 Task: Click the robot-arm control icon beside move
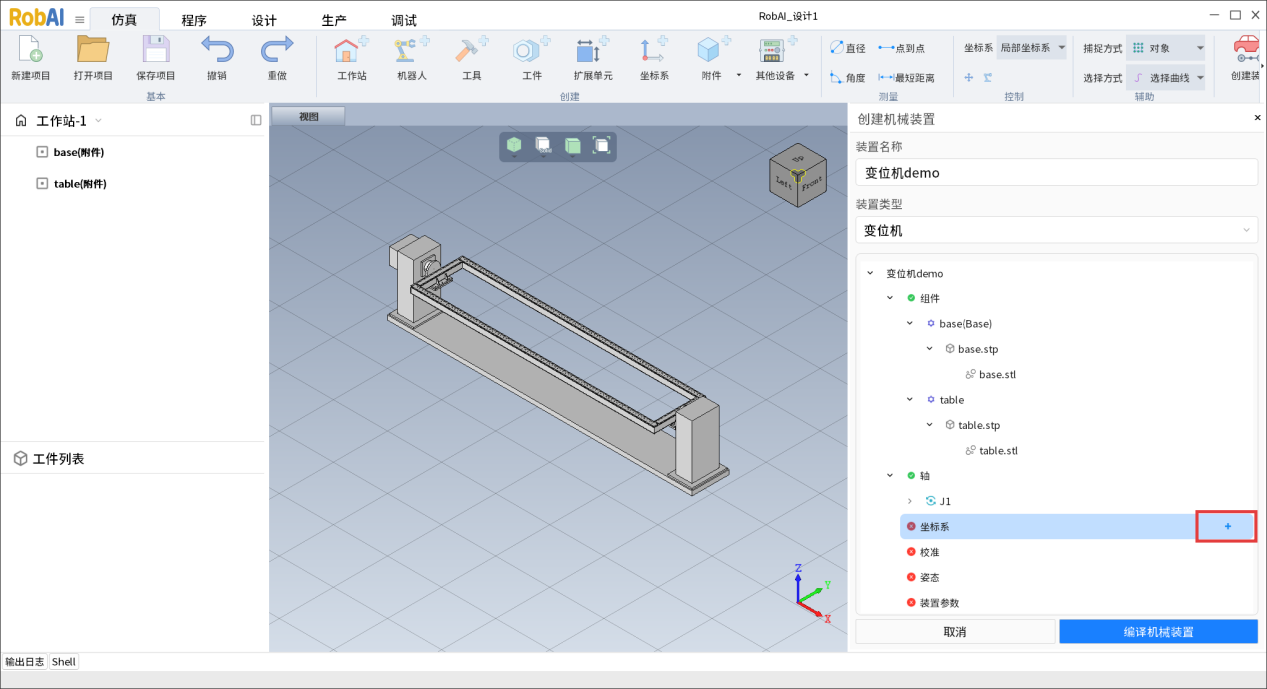(988, 77)
